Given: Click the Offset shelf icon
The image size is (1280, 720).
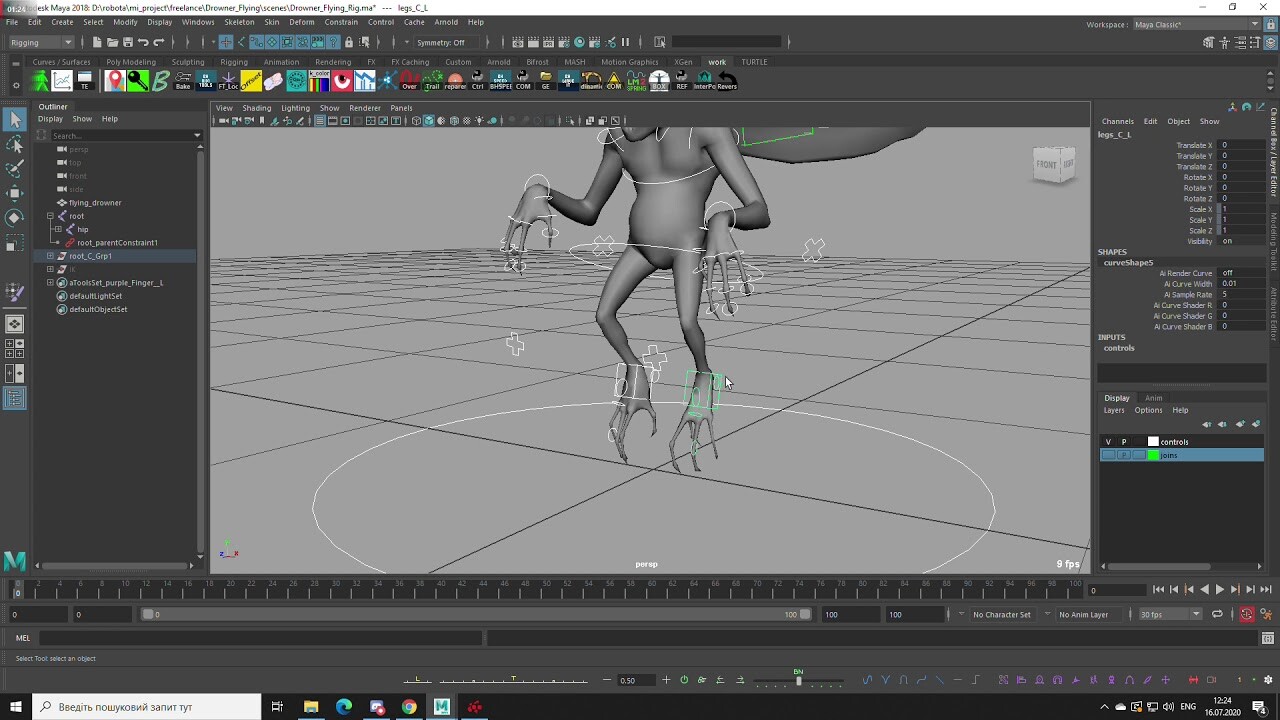Looking at the screenshot, I should point(253,80).
